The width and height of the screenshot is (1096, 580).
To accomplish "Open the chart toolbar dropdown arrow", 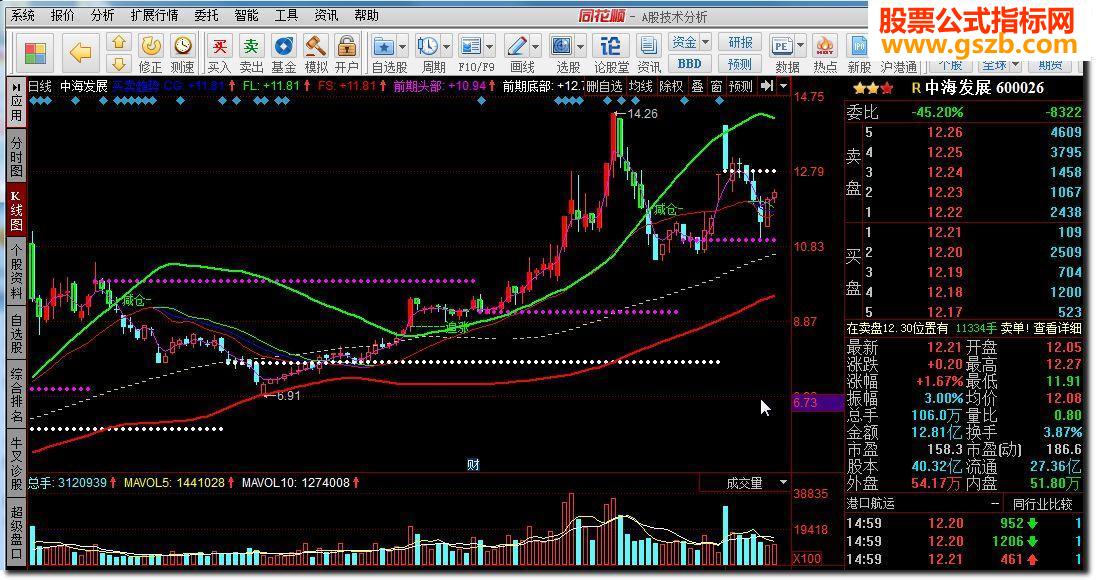I will [784, 86].
